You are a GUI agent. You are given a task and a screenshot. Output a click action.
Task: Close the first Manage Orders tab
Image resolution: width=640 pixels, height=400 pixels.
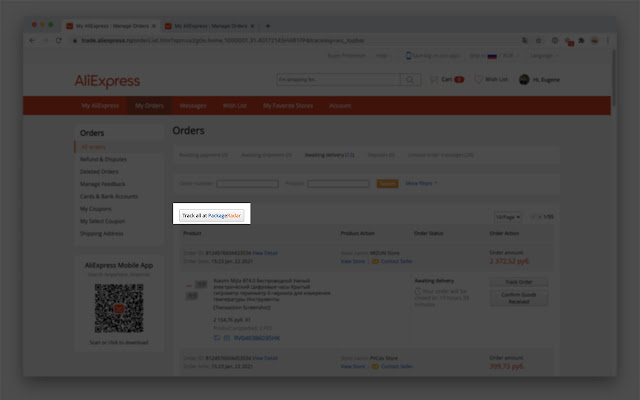(x=154, y=26)
